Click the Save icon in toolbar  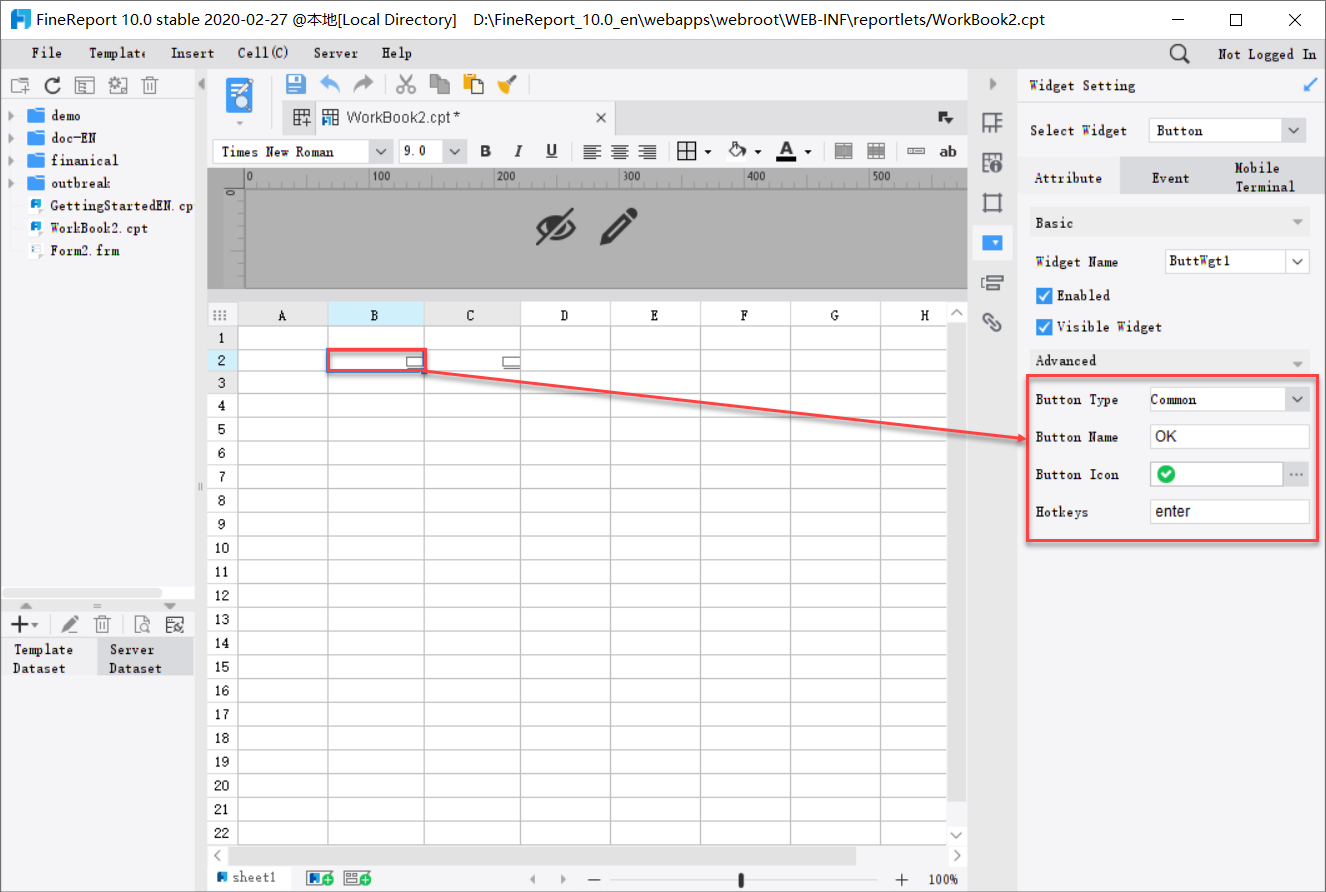pyautogui.click(x=296, y=84)
